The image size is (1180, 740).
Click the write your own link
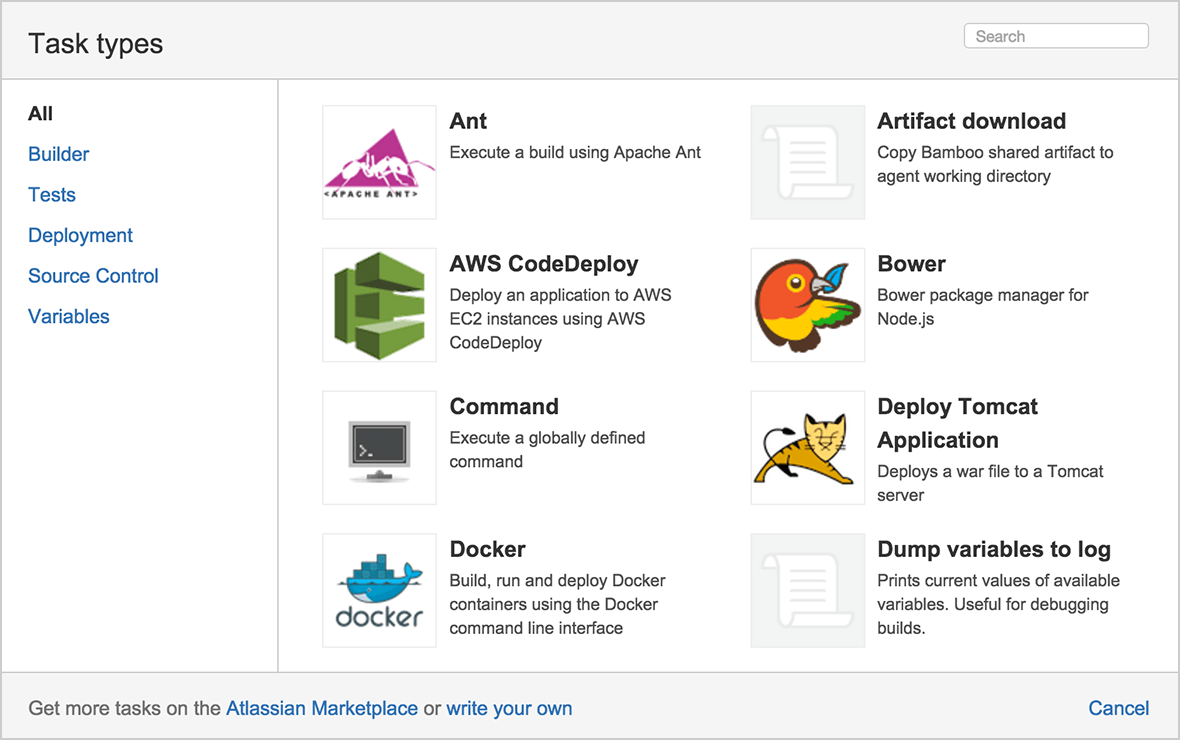[509, 708]
